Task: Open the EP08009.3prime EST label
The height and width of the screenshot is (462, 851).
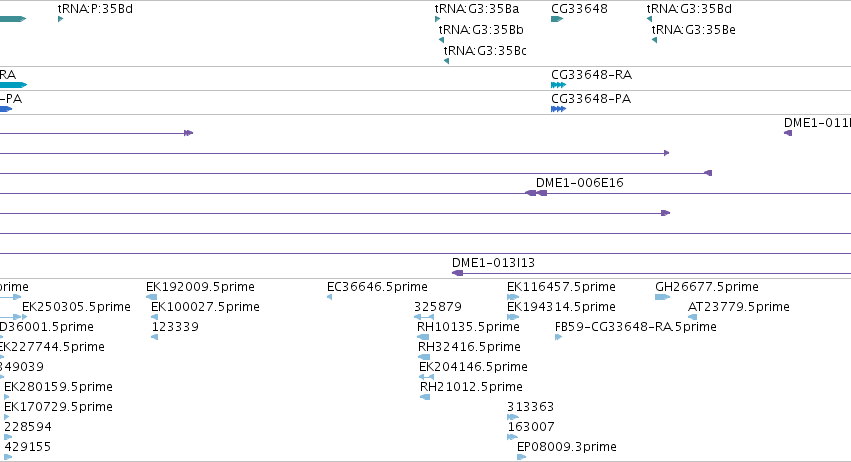Action: coord(567,446)
